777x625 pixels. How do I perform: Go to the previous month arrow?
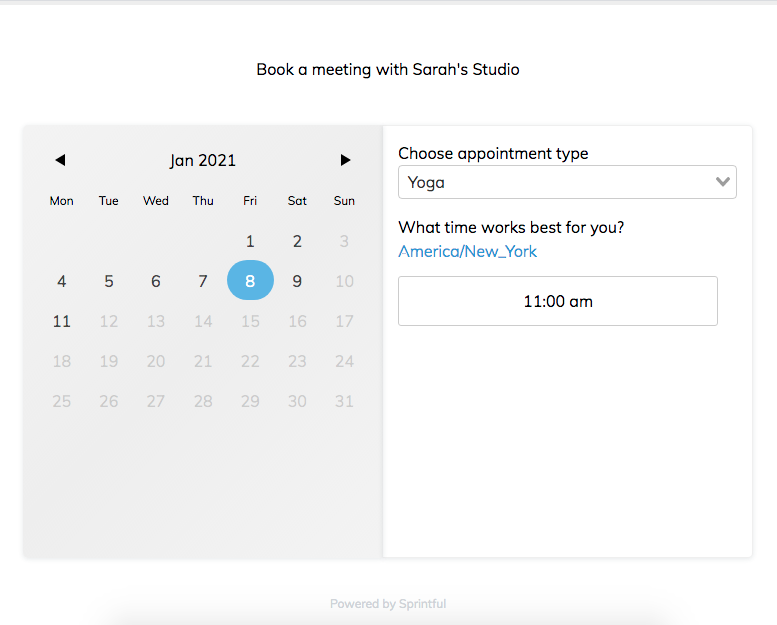pyautogui.click(x=60, y=160)
